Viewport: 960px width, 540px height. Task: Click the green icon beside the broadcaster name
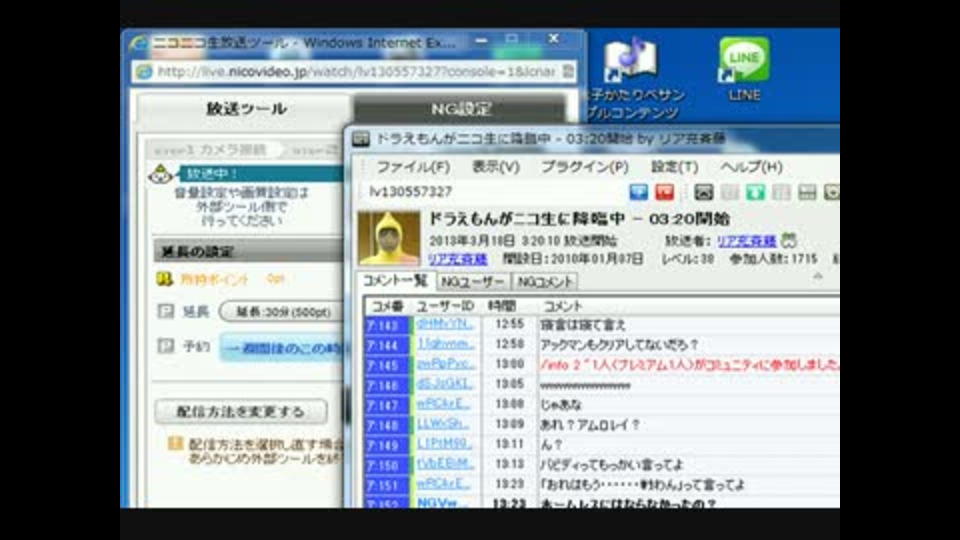(789, 241)
